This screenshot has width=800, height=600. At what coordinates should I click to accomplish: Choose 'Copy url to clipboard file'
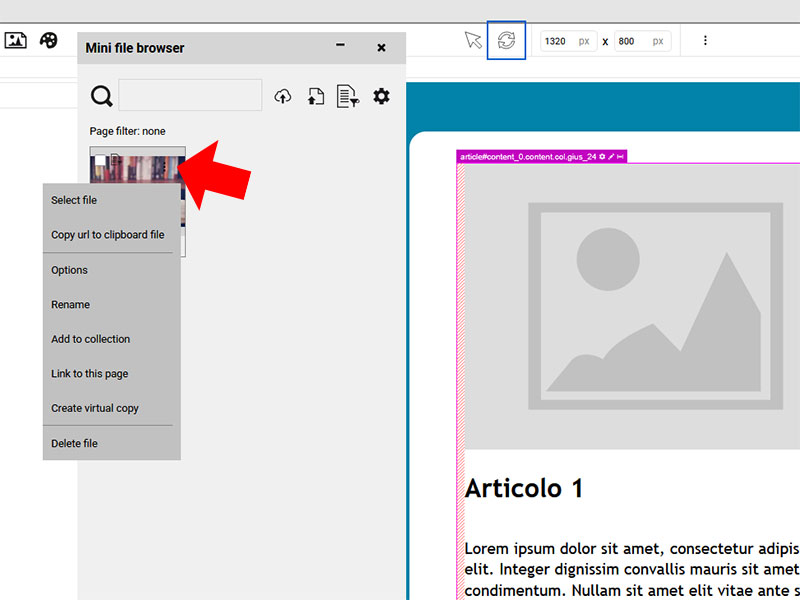click(x=108, y=235)
